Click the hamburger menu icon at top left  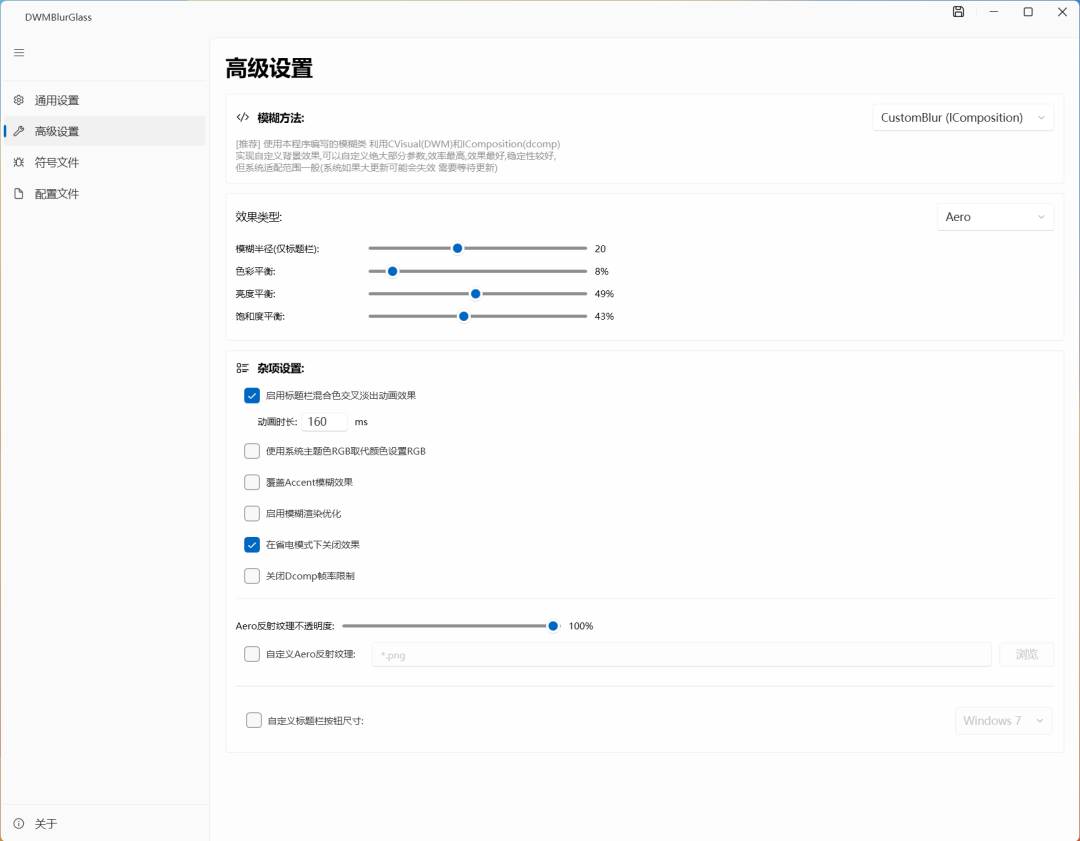tap(18, 52)
